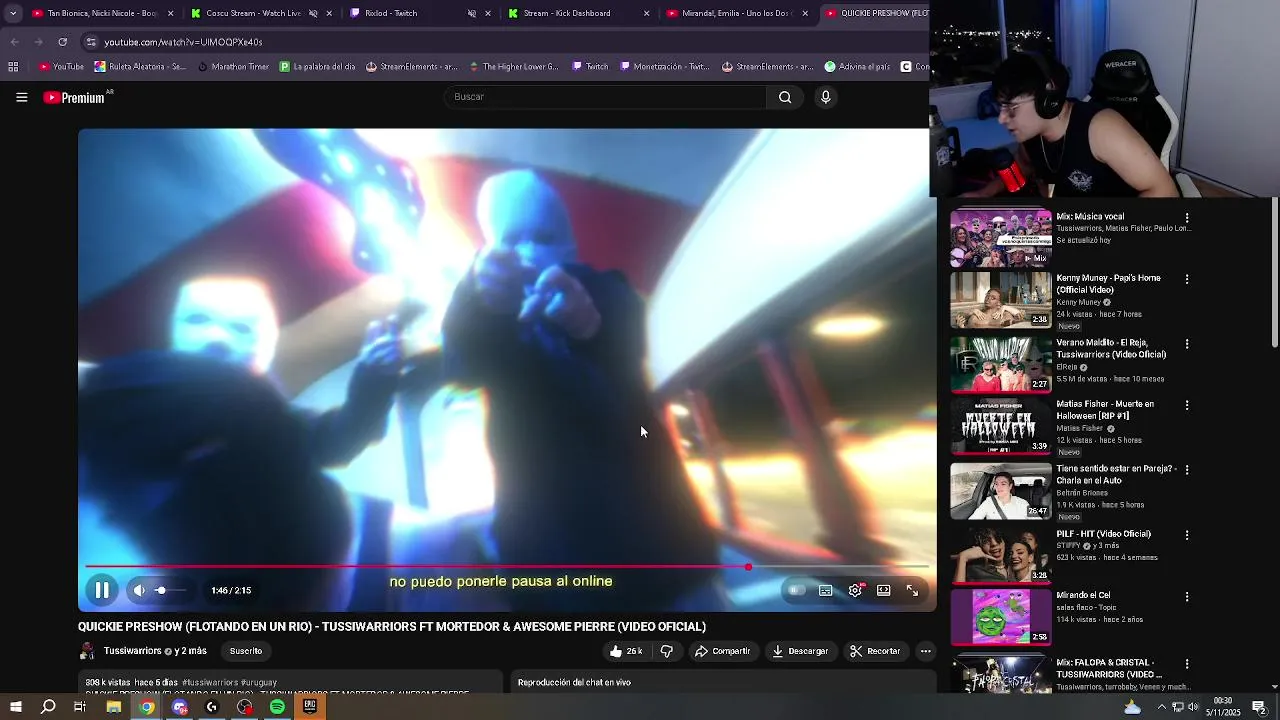Focus the Buscar search field
Viewport: 1280px width, 720px height.
pyautogui.click(x=605, y=97)
